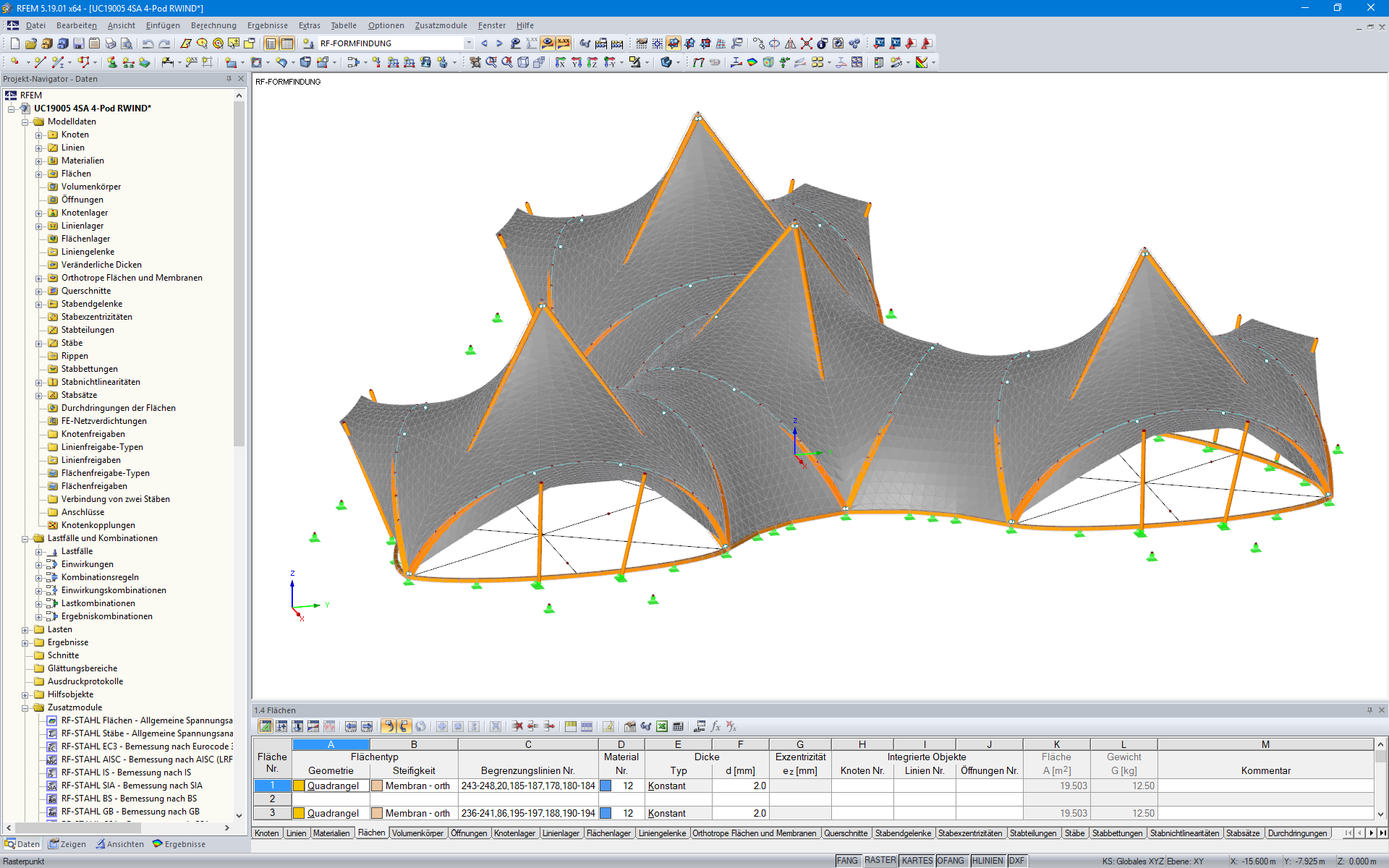The image size is (1389, 868).
Task: Click the Undo arrow icon
Action: click(148, 43)
